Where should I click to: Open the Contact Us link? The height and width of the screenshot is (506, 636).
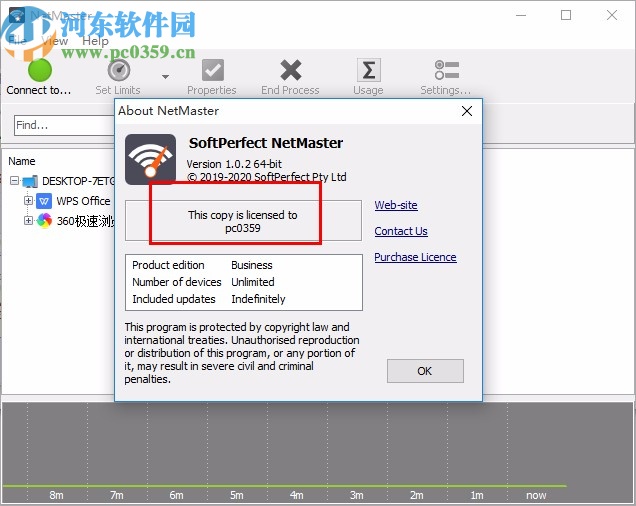tap(401, 231)
